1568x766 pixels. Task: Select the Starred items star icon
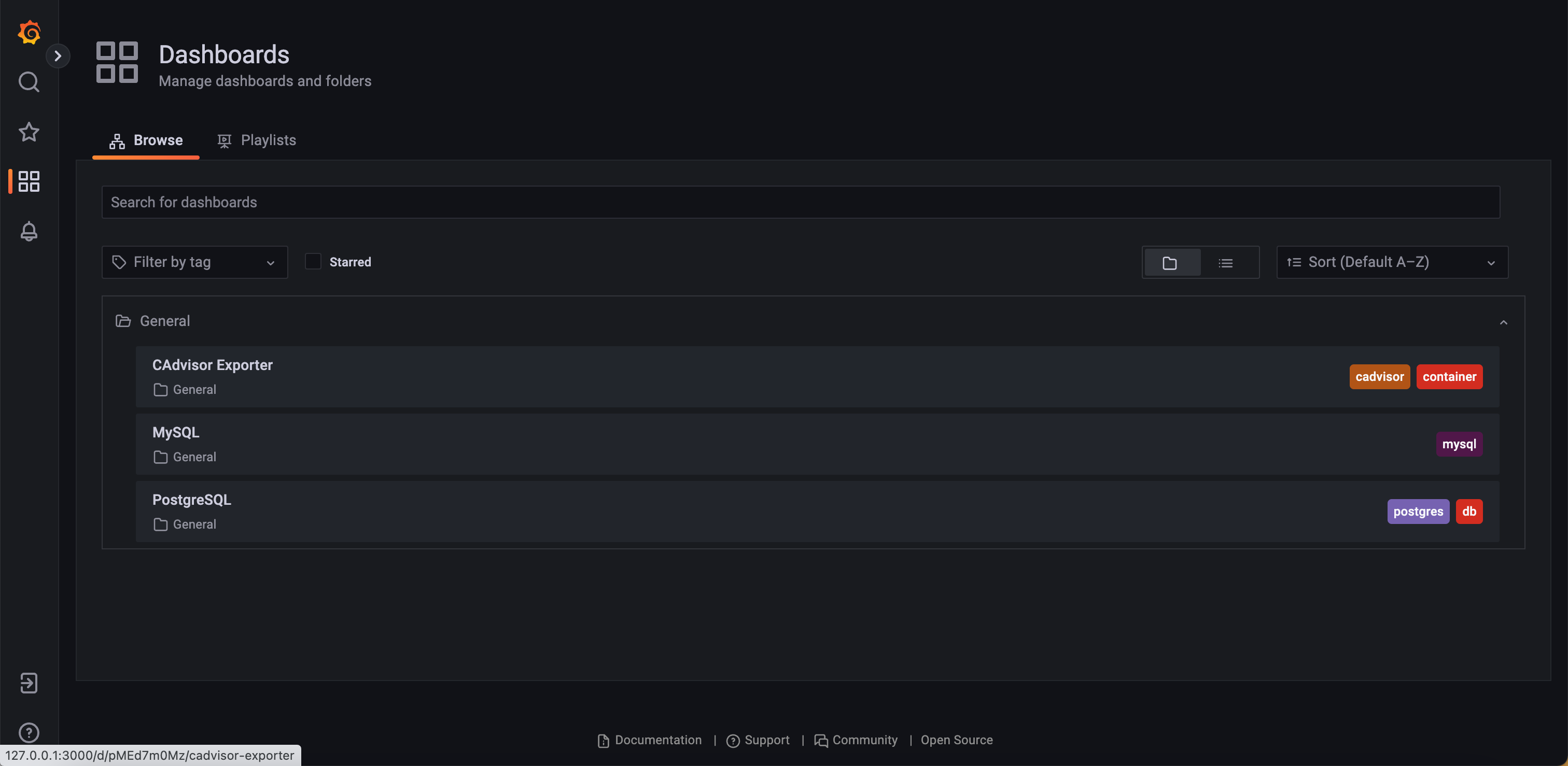[29, 132]
